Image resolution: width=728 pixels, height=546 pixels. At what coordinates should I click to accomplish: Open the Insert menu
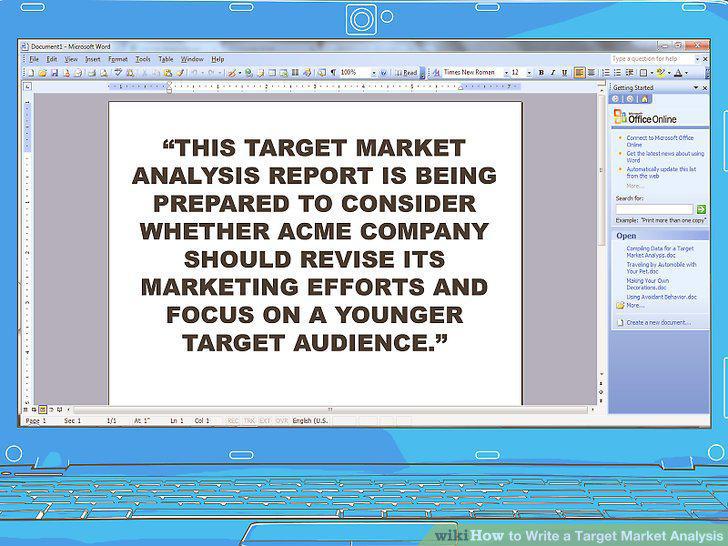click(x=92, y=59)
